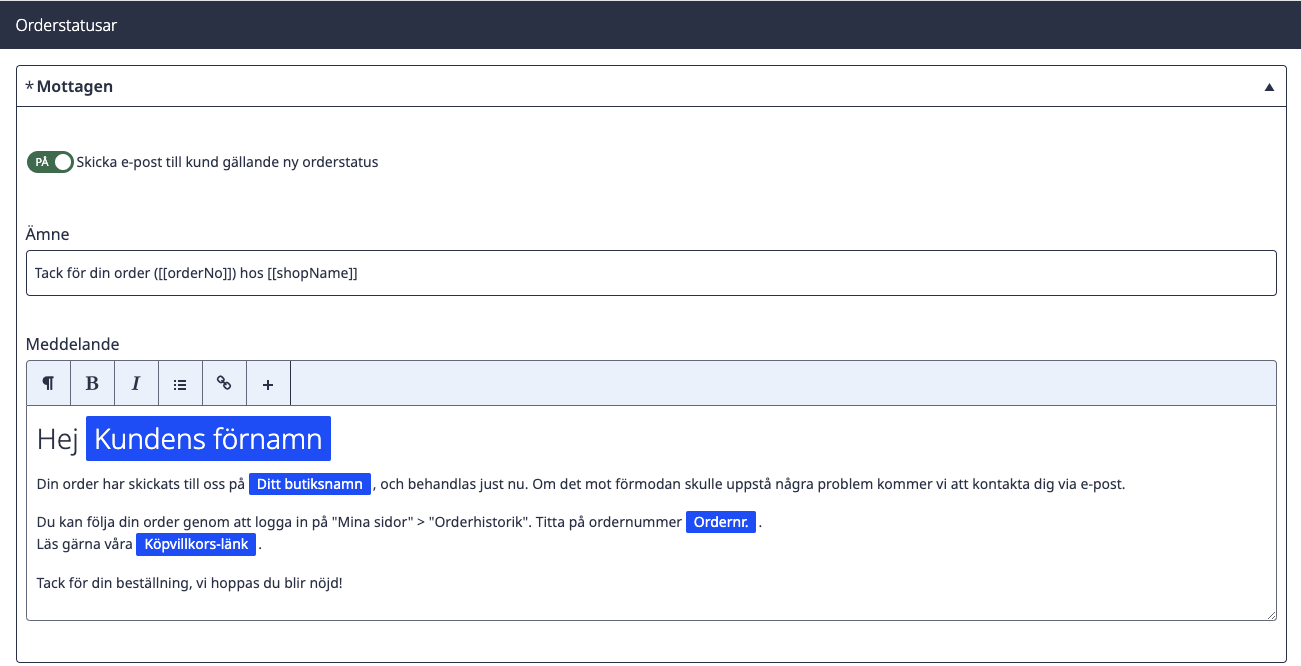1301x666 pixels.
Task: Select the Kundens förnamn placeholder tag
Action: pos(208,439)
